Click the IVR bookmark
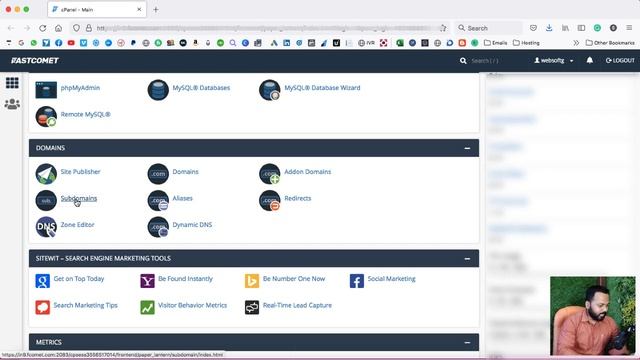The height and width of the screenshot is (360, 640). point(366,42)
